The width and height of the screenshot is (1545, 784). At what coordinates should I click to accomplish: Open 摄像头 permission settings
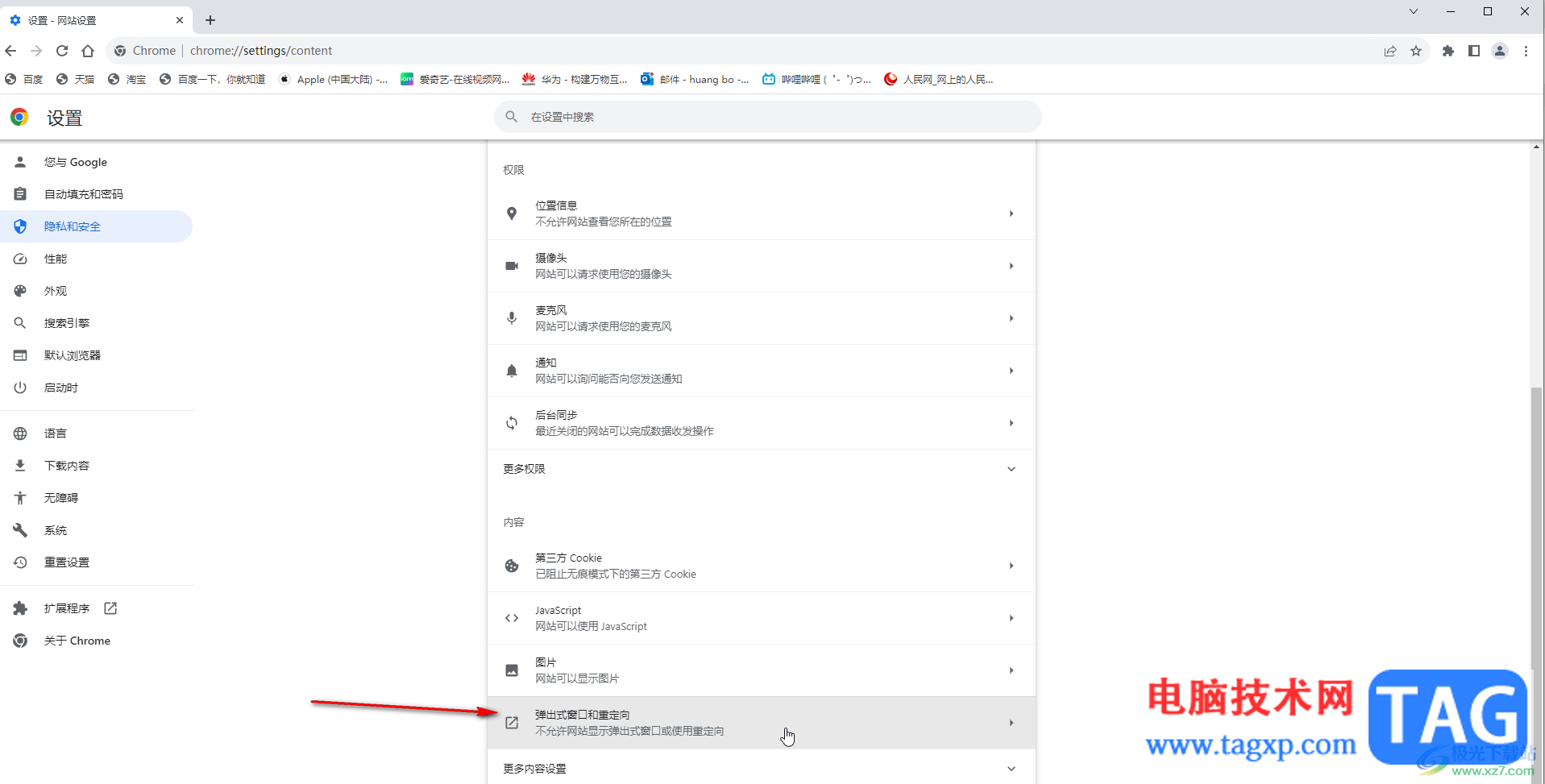[x=761, y=266]
